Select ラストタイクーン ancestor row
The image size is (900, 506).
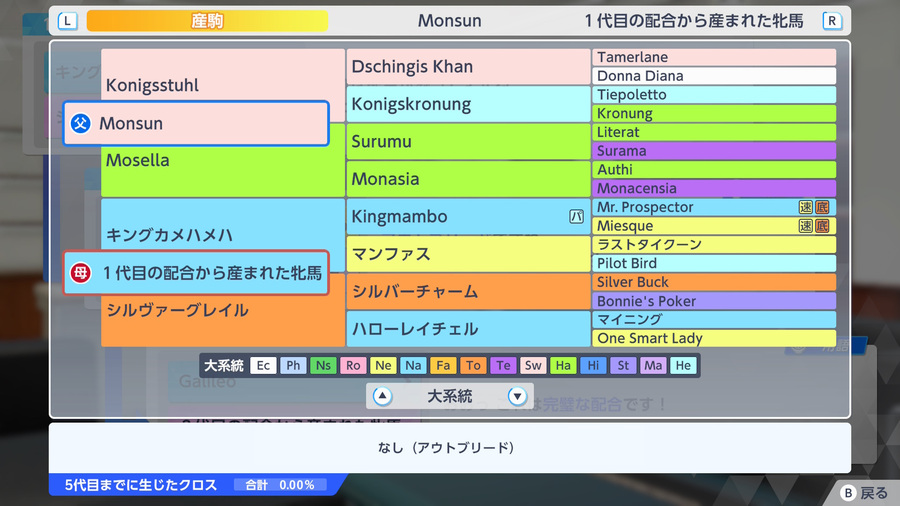(x=714, y=244)
